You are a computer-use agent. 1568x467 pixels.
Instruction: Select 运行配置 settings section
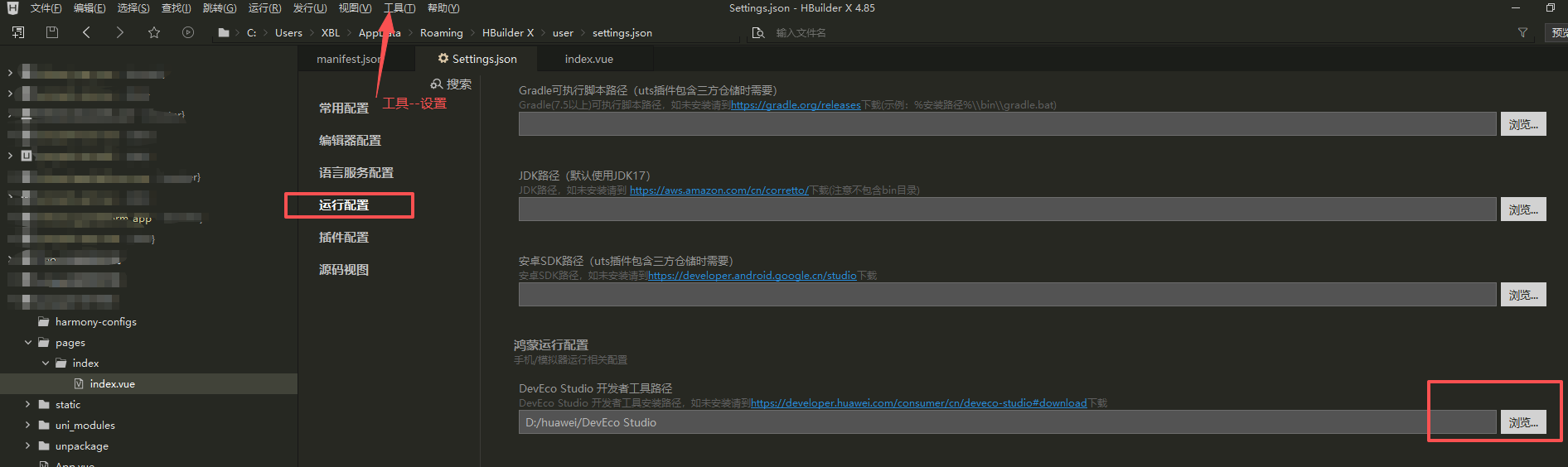344,205
